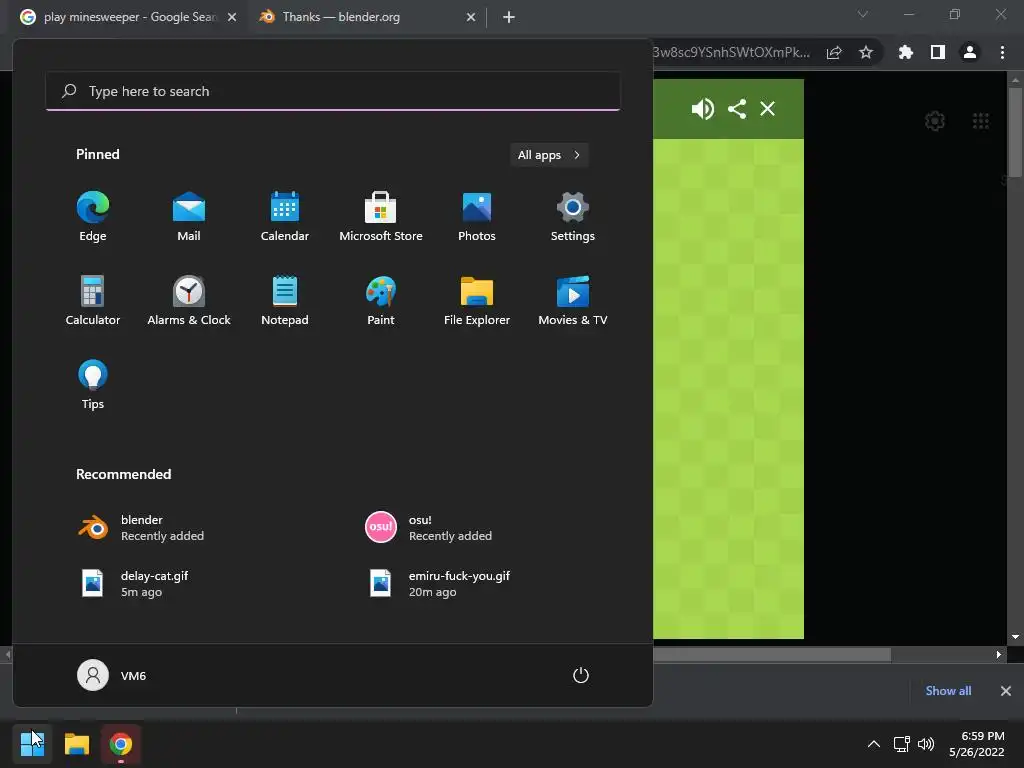The width and height of the screenshot is (1024, 768).
Task: Share the Minesweeper game
Action: [x=737, y=108]
